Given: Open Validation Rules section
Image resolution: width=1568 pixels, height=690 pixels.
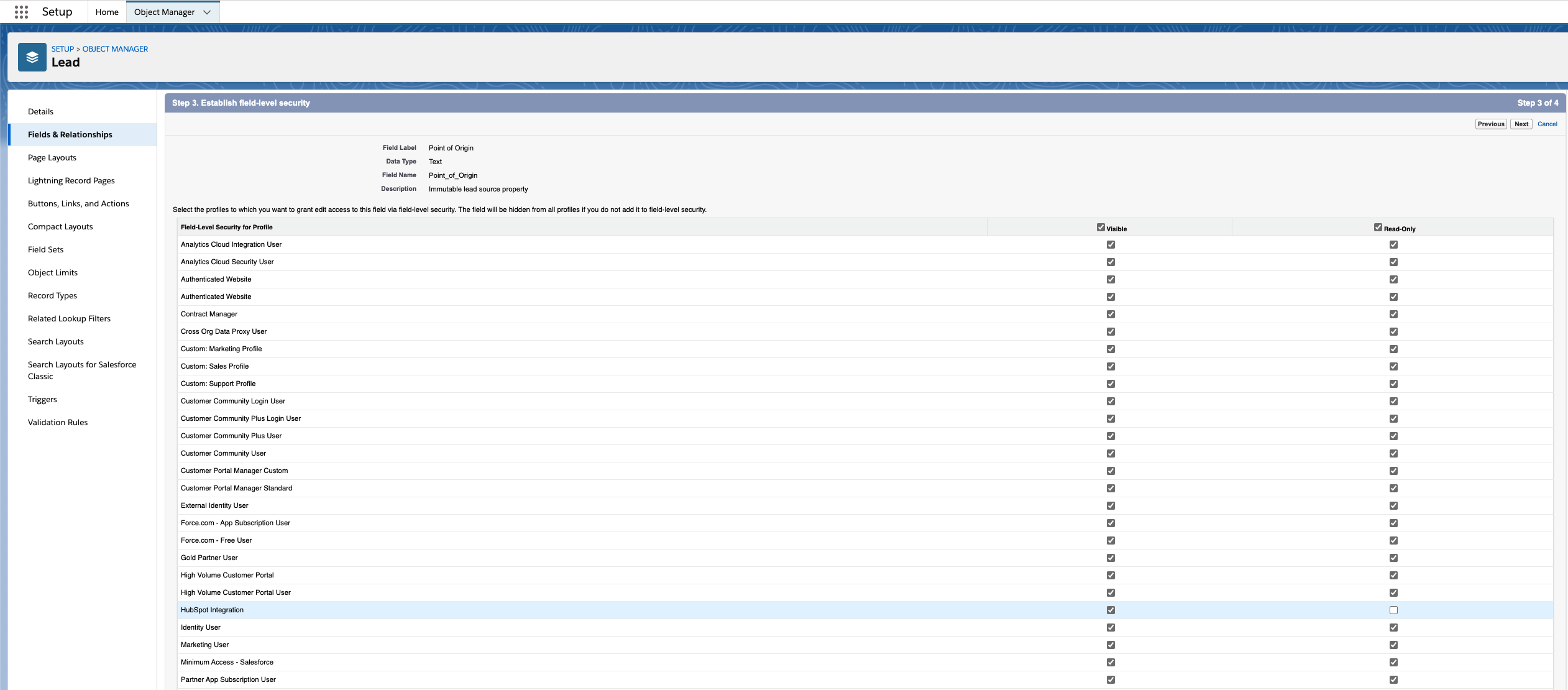Looking at the screenshot, I should tap(57, 421).
